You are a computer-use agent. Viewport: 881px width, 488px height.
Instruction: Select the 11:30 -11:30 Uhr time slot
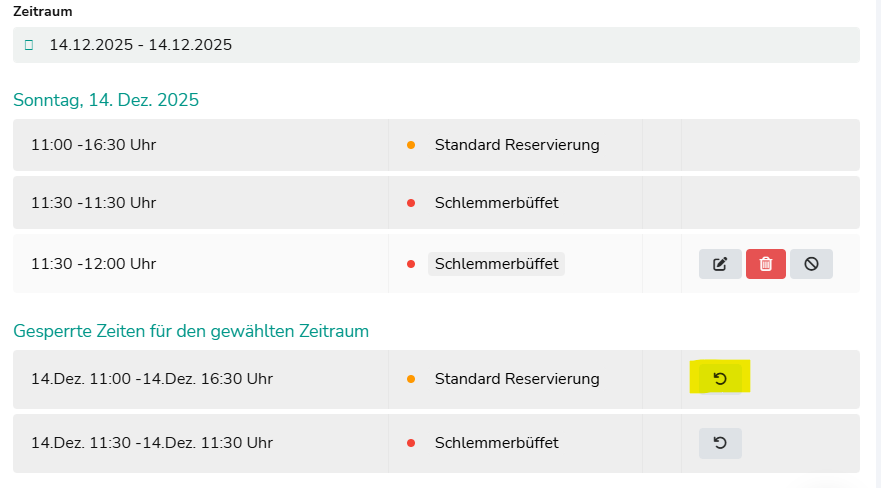(93, 203)
